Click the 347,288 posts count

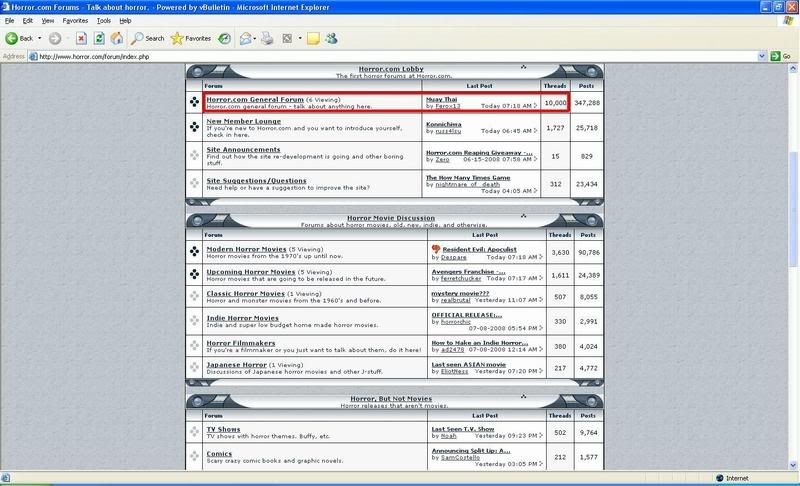coord(587,103)
